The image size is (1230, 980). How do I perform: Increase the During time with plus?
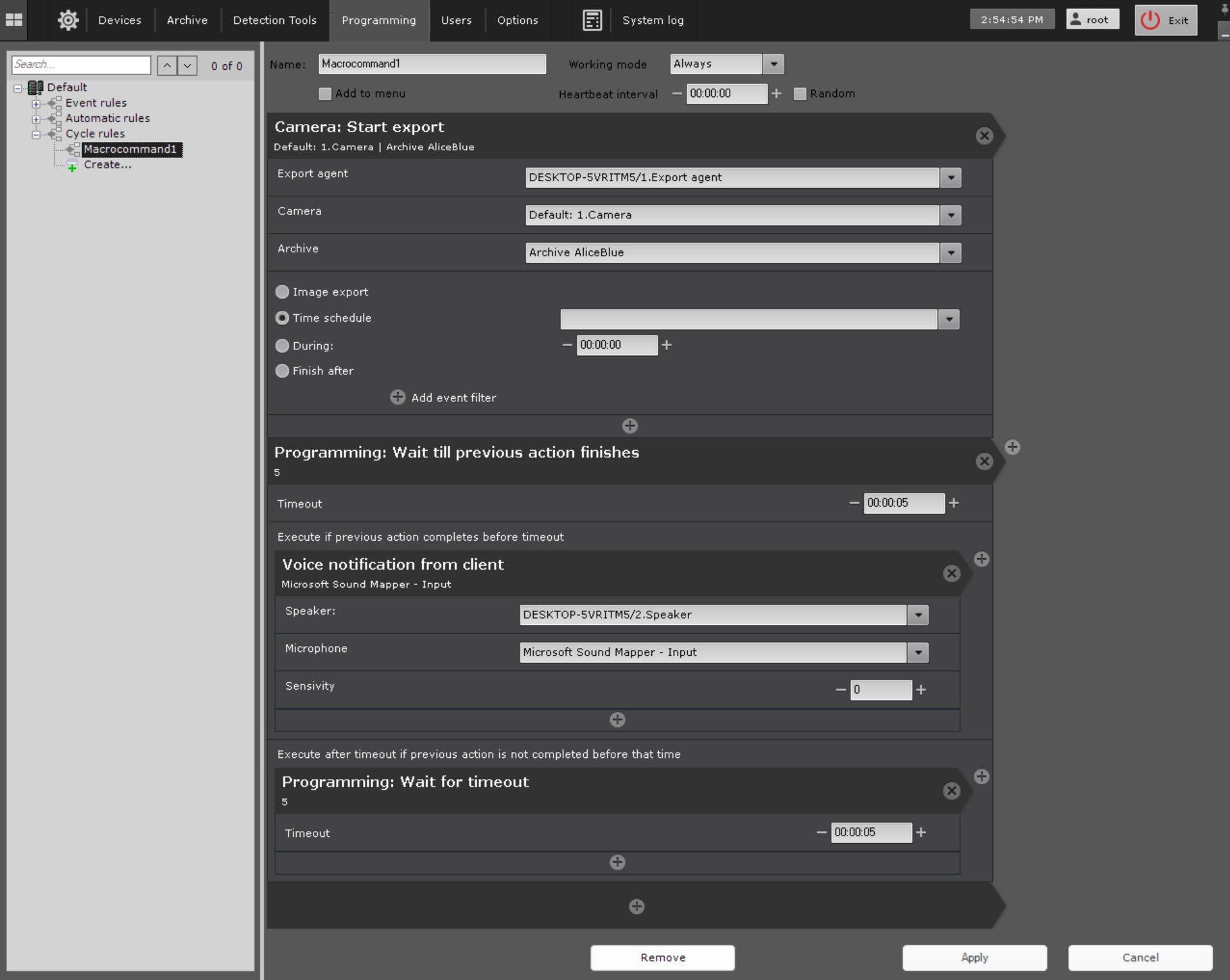(667, 345)
